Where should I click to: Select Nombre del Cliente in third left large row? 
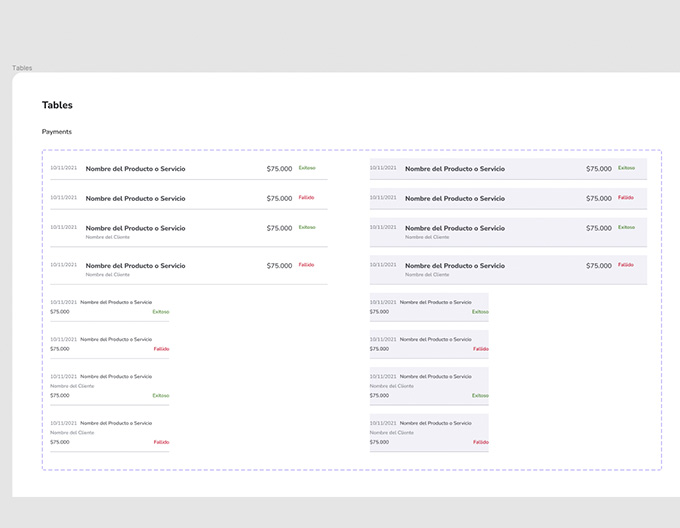pyautogui.click(x=107, y=237)
